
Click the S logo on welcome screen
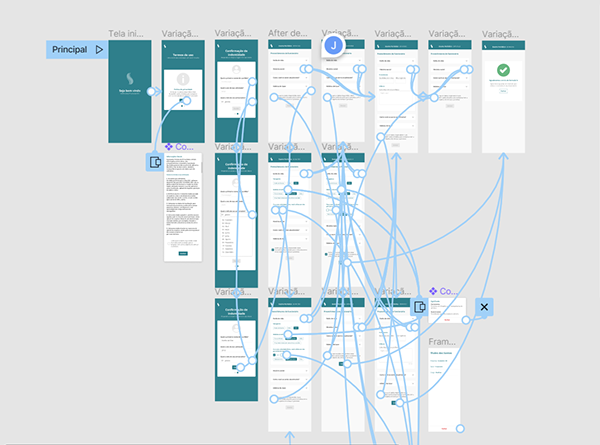click(x=130, y=78)
